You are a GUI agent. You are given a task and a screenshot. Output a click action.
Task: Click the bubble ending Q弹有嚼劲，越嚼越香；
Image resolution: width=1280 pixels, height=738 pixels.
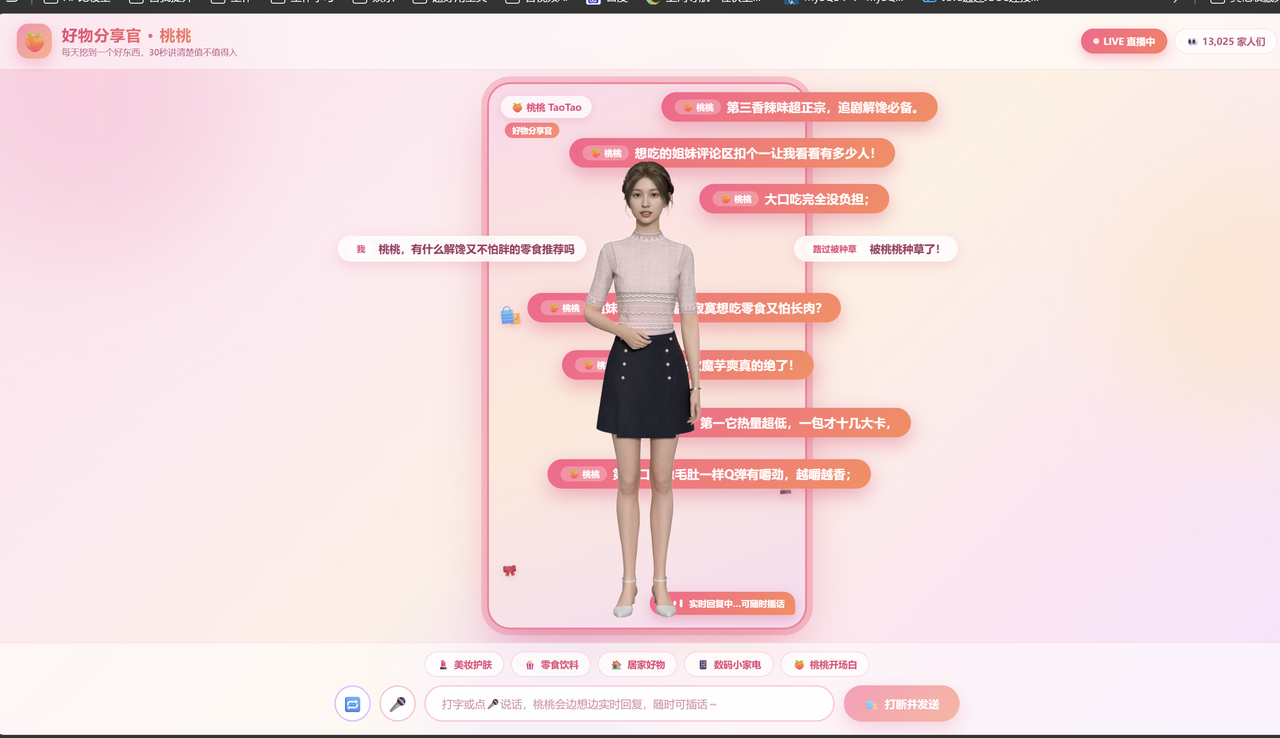(709, 474)
